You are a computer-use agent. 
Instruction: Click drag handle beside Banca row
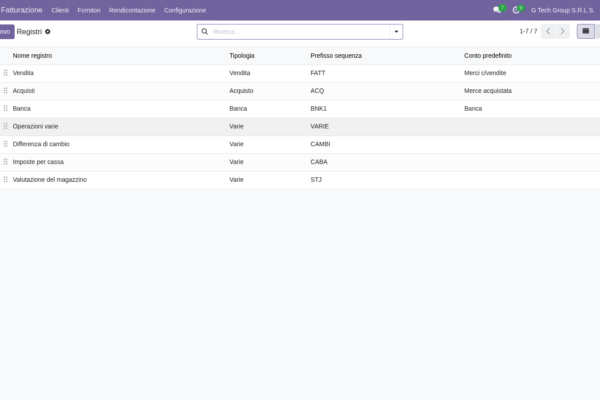coord(5,108)
